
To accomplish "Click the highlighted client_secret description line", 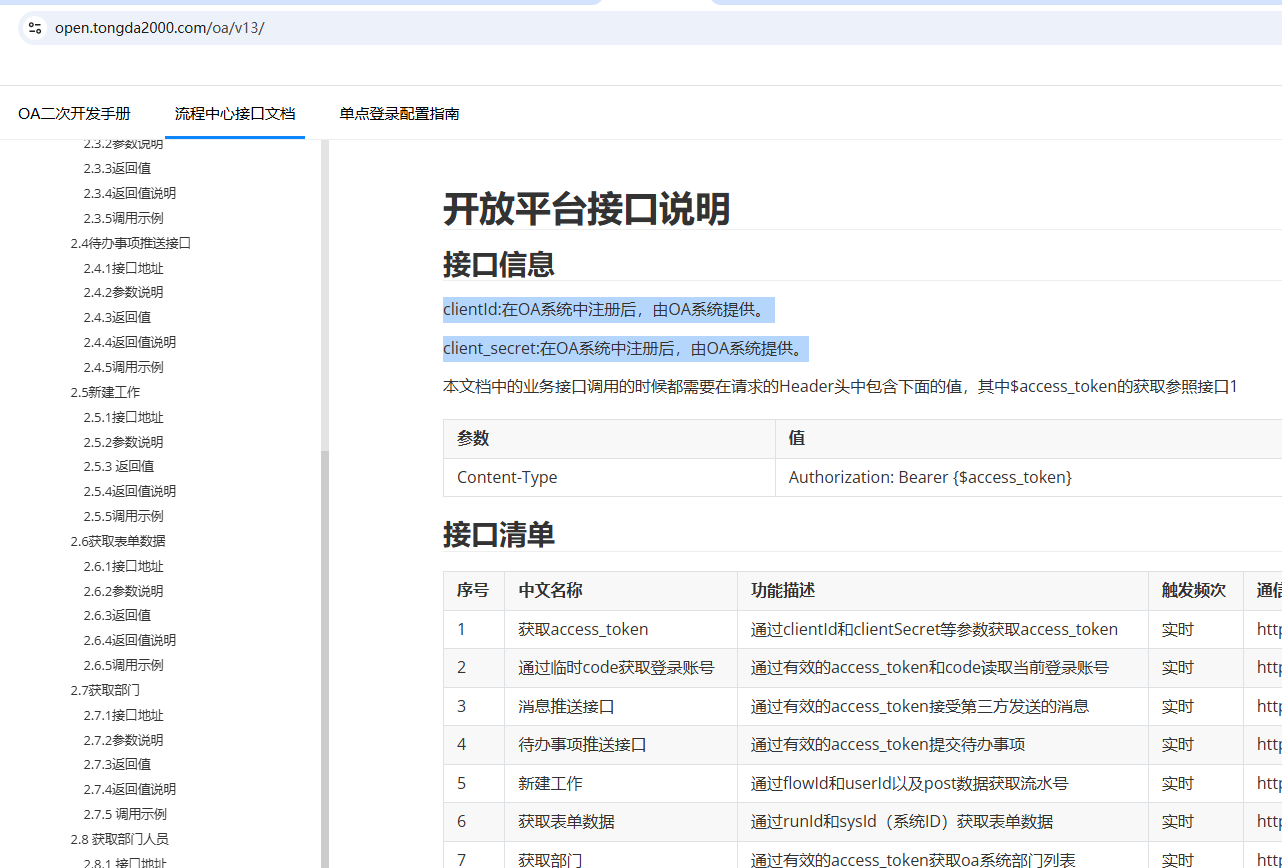I will [625, 349].
